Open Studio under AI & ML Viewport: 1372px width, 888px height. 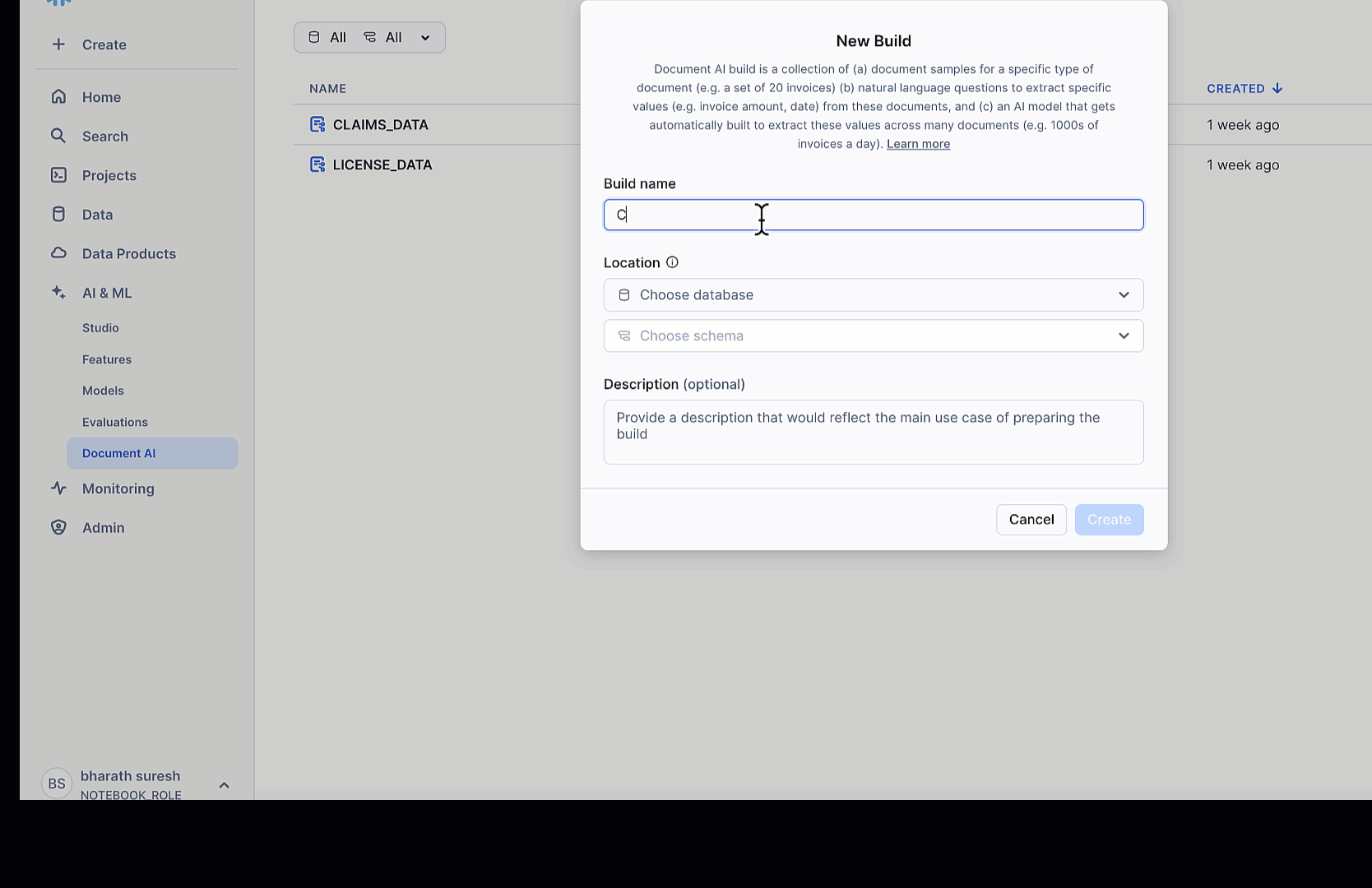100,328
